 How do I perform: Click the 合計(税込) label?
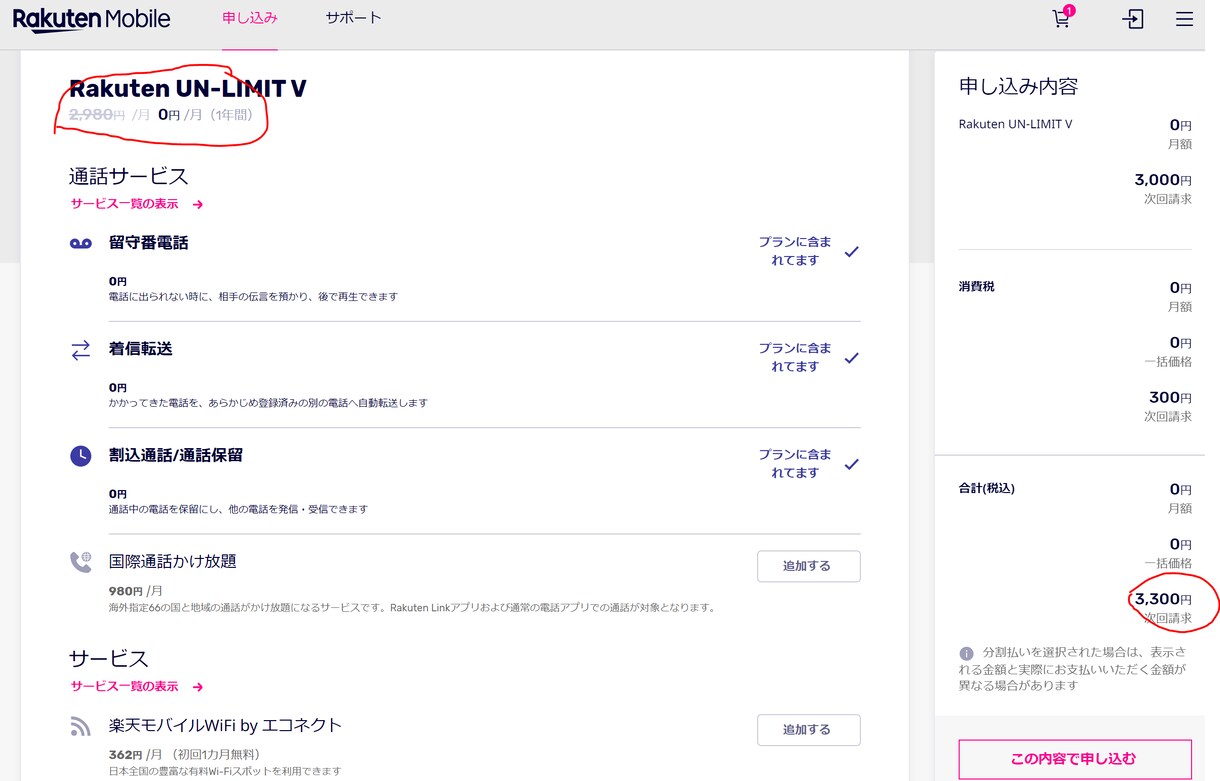tap(987, 489)
